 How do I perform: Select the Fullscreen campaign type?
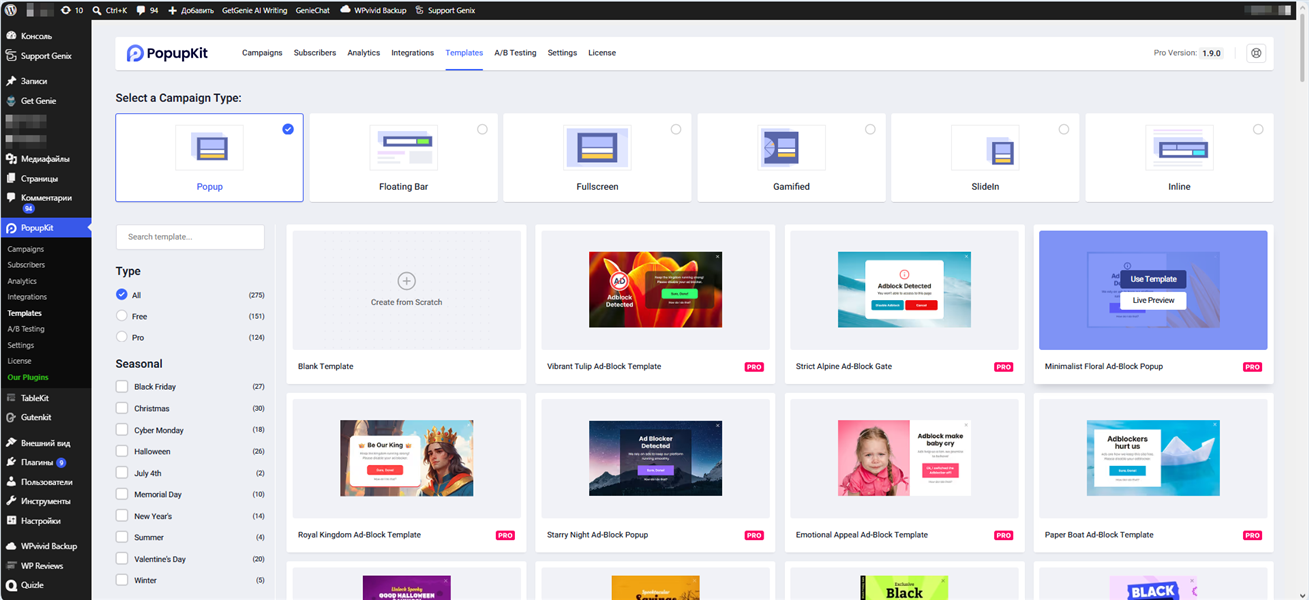pyautogui.click(x=597, y=158)
